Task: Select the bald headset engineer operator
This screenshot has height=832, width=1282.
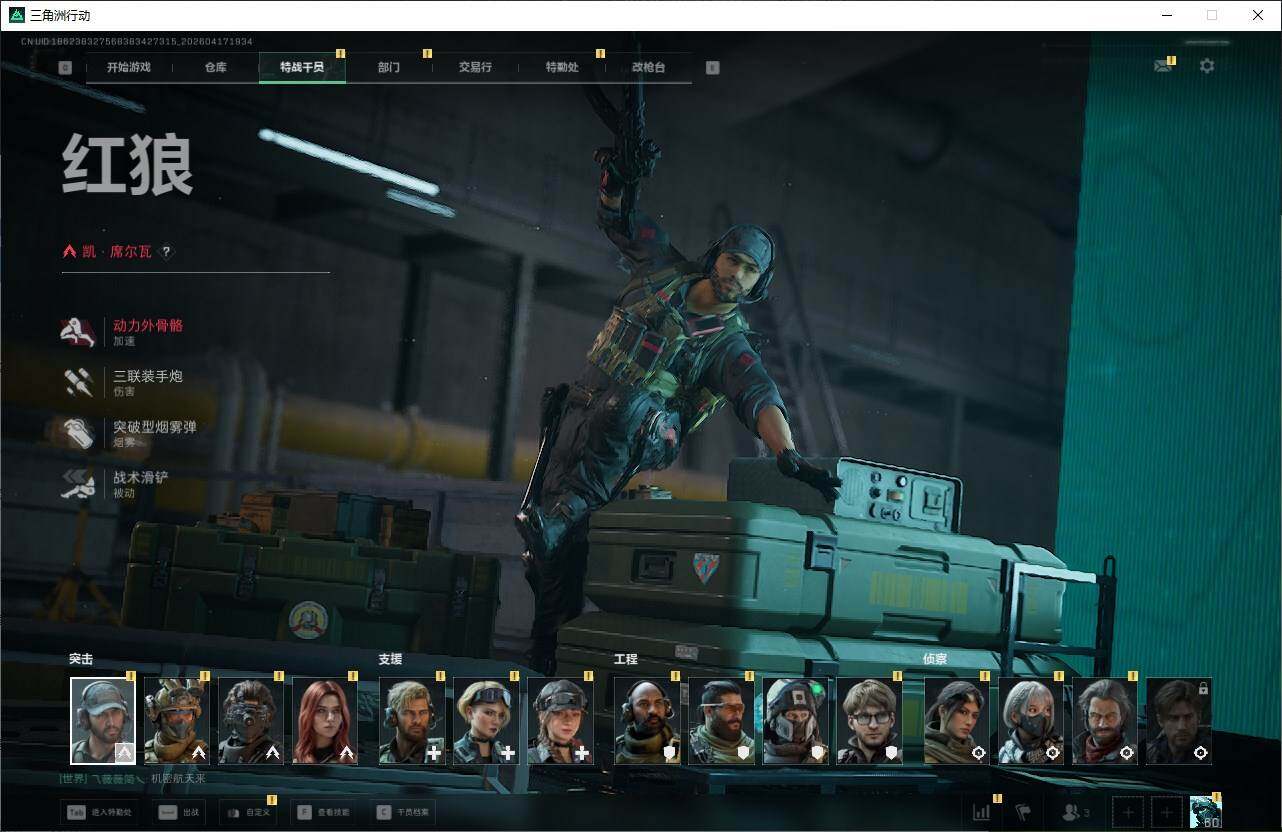Action: 647,721
